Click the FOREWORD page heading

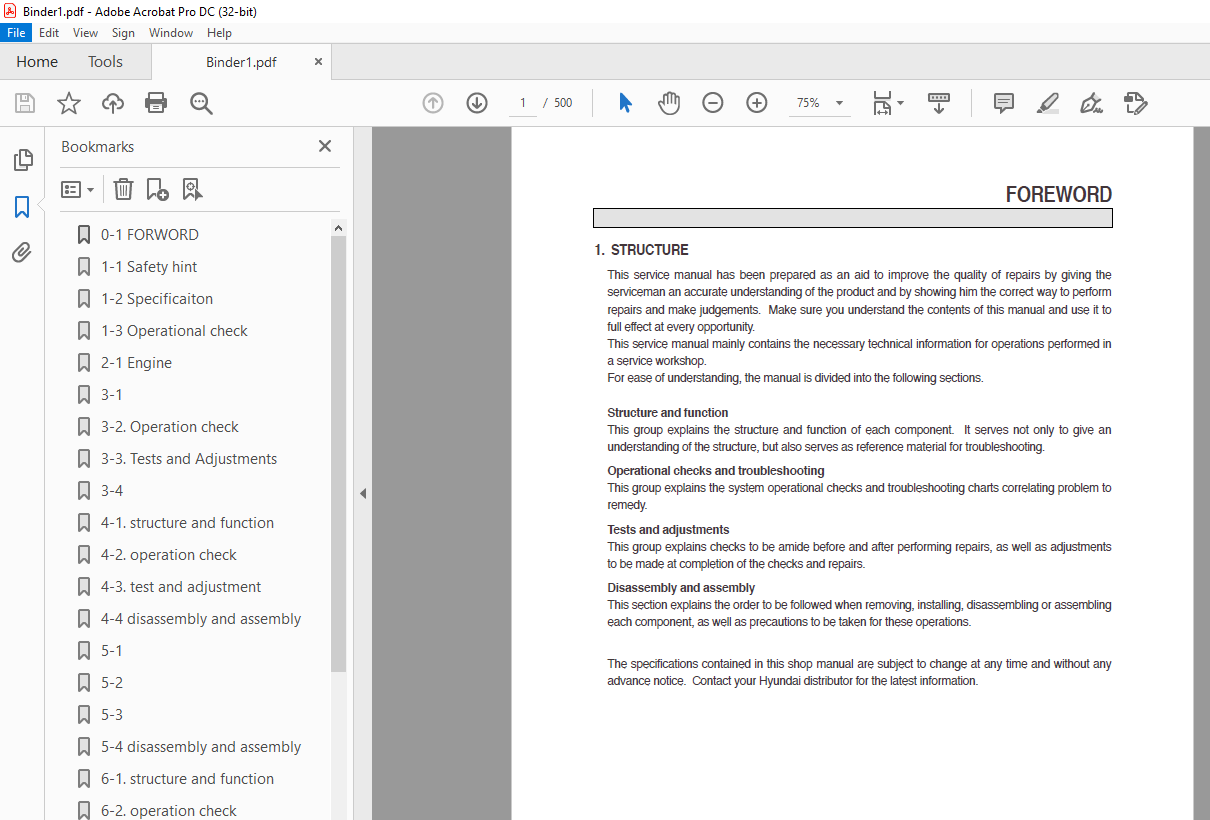point(1058,195)
